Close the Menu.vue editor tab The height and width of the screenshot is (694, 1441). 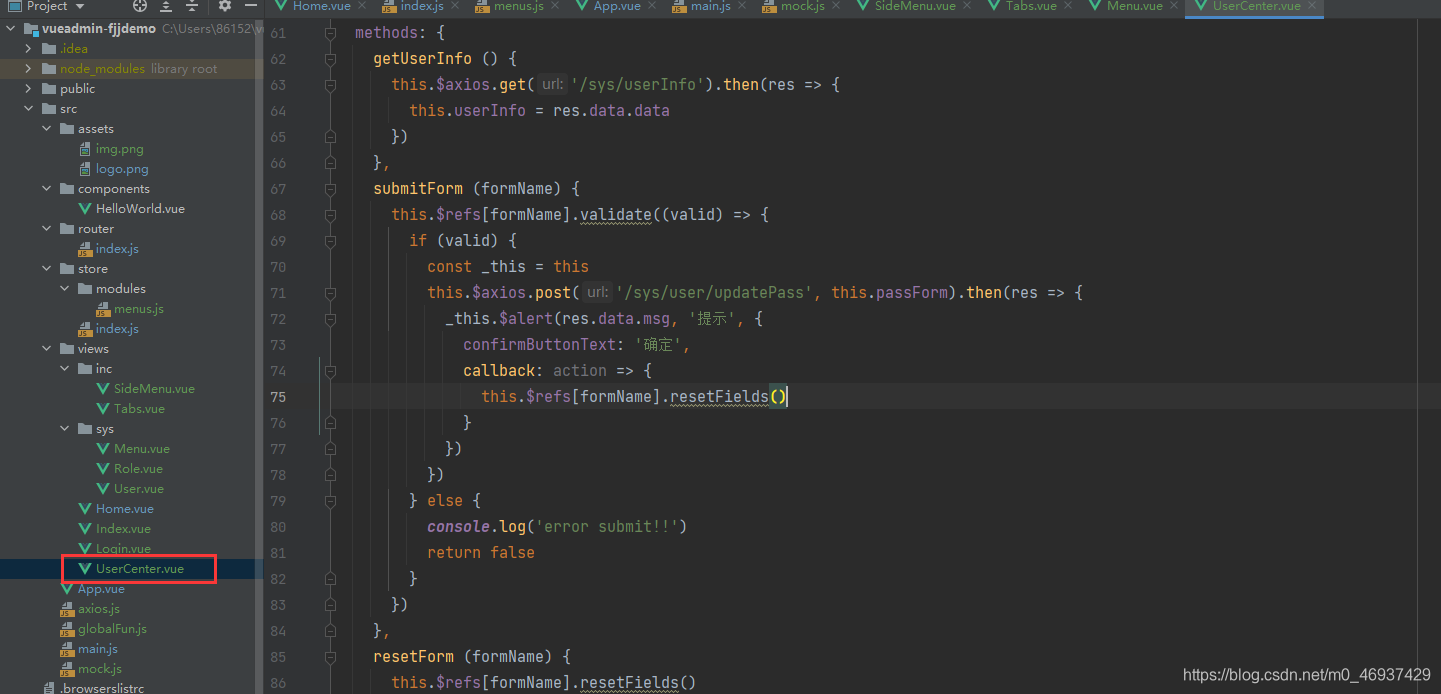click(1174, 6)
